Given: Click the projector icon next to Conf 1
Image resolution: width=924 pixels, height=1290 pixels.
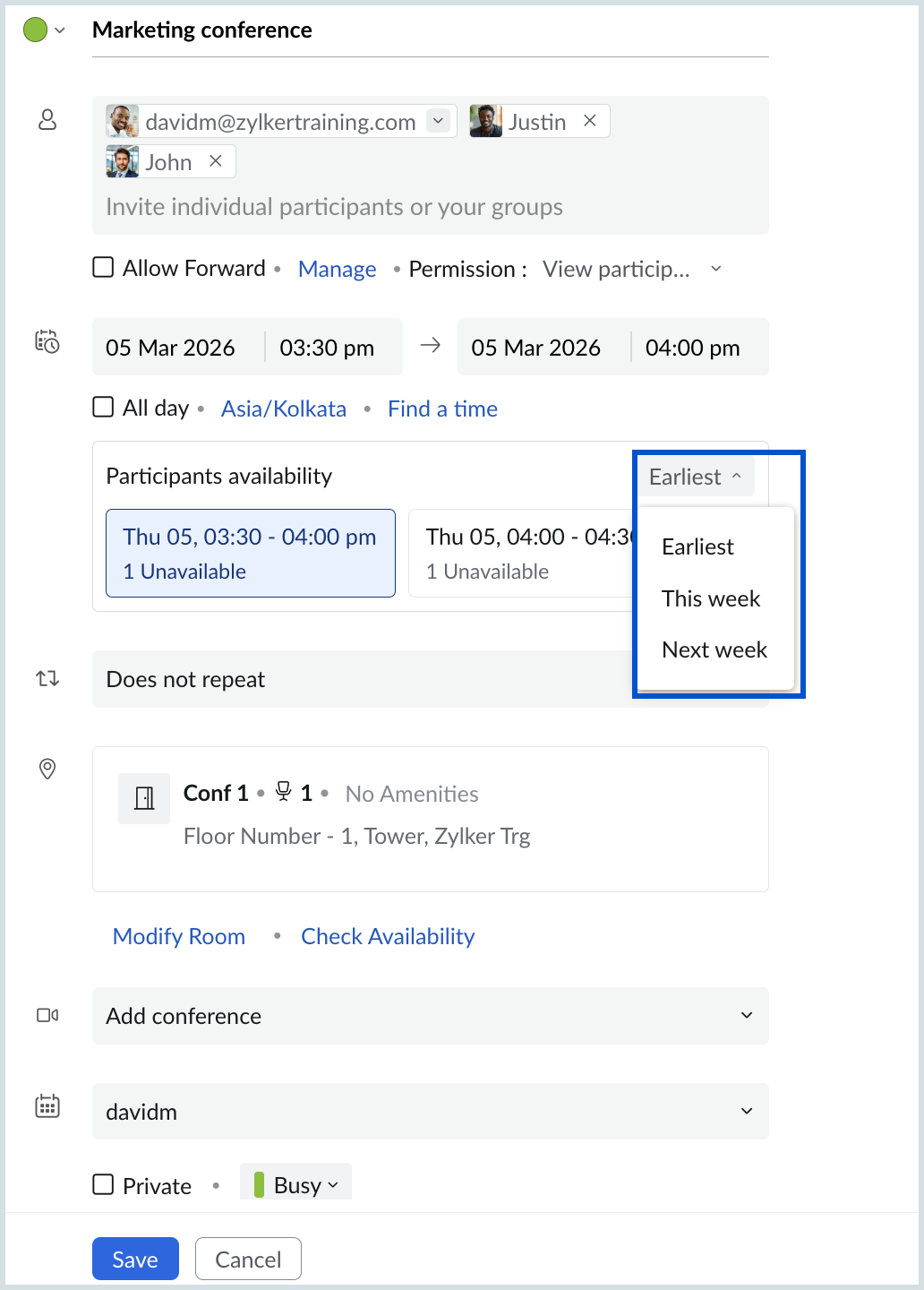Looking at the screenshot, I should 284,792.
